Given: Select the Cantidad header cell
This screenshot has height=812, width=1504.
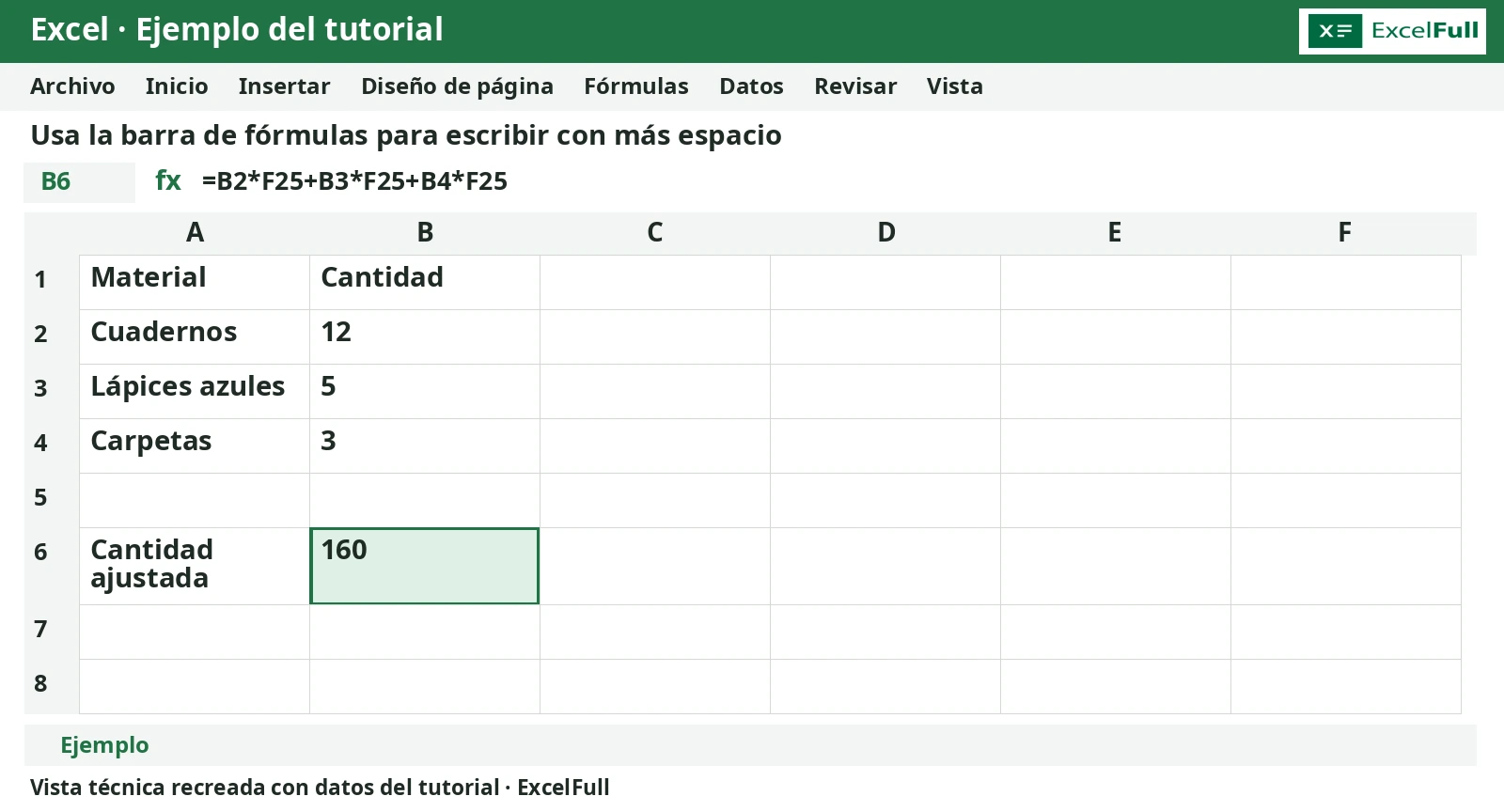Looking at the screenshot, I should click(x=425, y=282).
